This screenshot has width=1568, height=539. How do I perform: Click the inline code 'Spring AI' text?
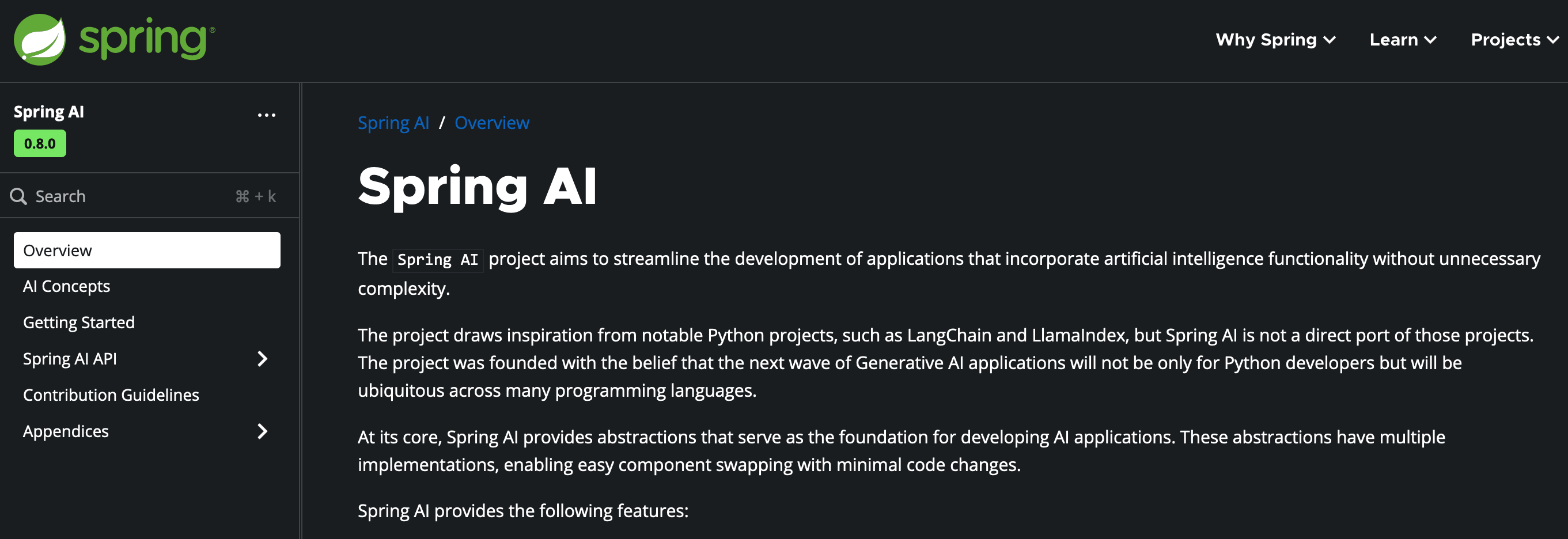(x=438, y=260)
